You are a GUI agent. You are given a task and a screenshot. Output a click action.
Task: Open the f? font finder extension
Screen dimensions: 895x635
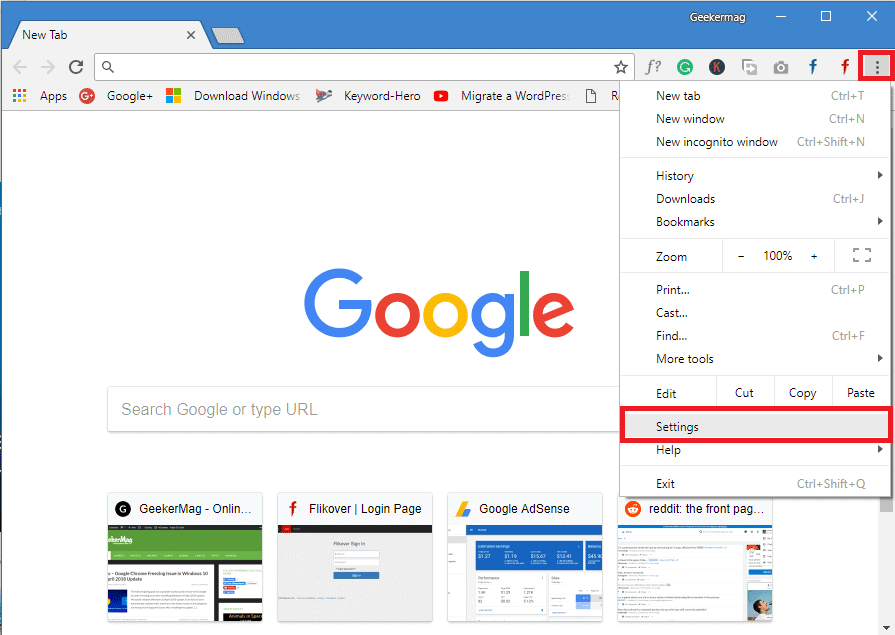[x=653, y=67]
